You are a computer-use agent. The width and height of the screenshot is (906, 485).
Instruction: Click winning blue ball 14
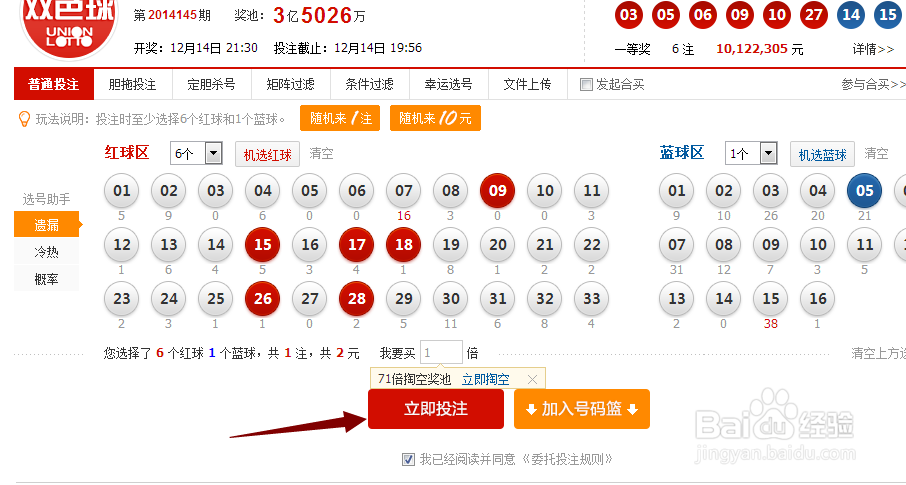[851, 14]
